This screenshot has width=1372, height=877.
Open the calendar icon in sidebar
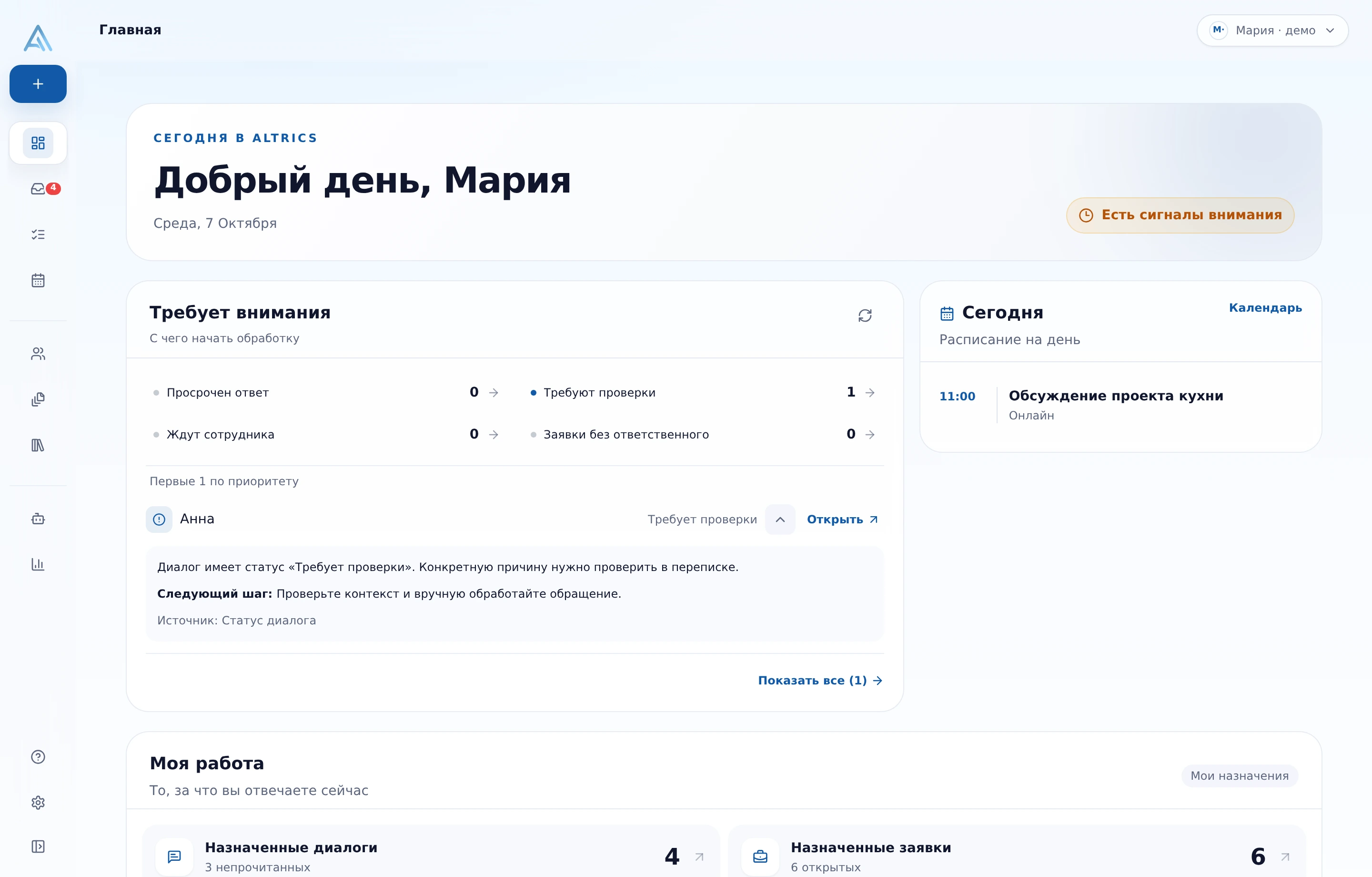pos(38,281)
